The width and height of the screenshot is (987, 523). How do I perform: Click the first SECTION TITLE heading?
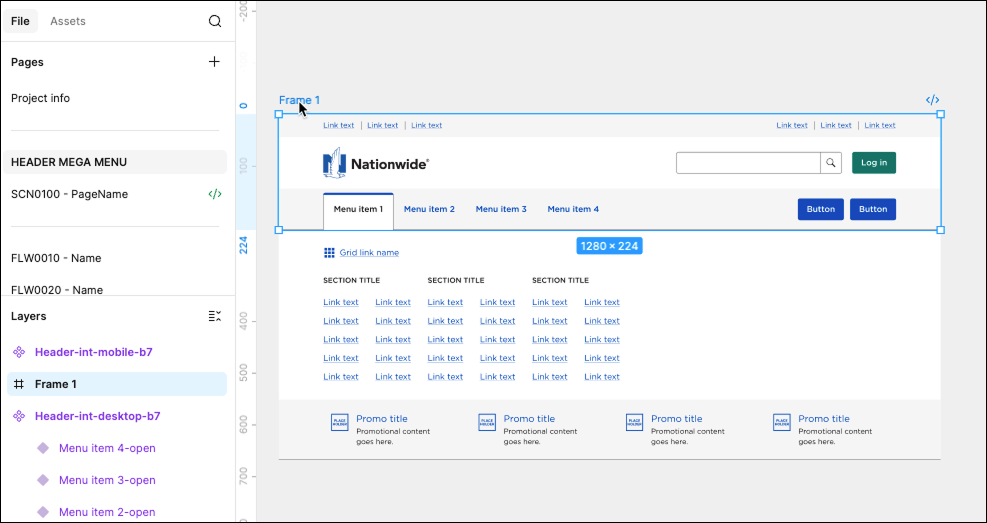[x=351, y=281]
